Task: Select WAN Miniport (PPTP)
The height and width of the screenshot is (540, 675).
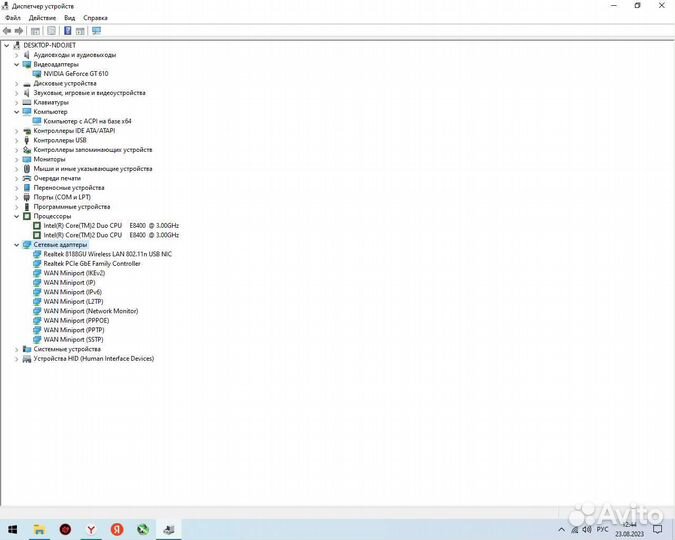Action: tap(74, 330)
